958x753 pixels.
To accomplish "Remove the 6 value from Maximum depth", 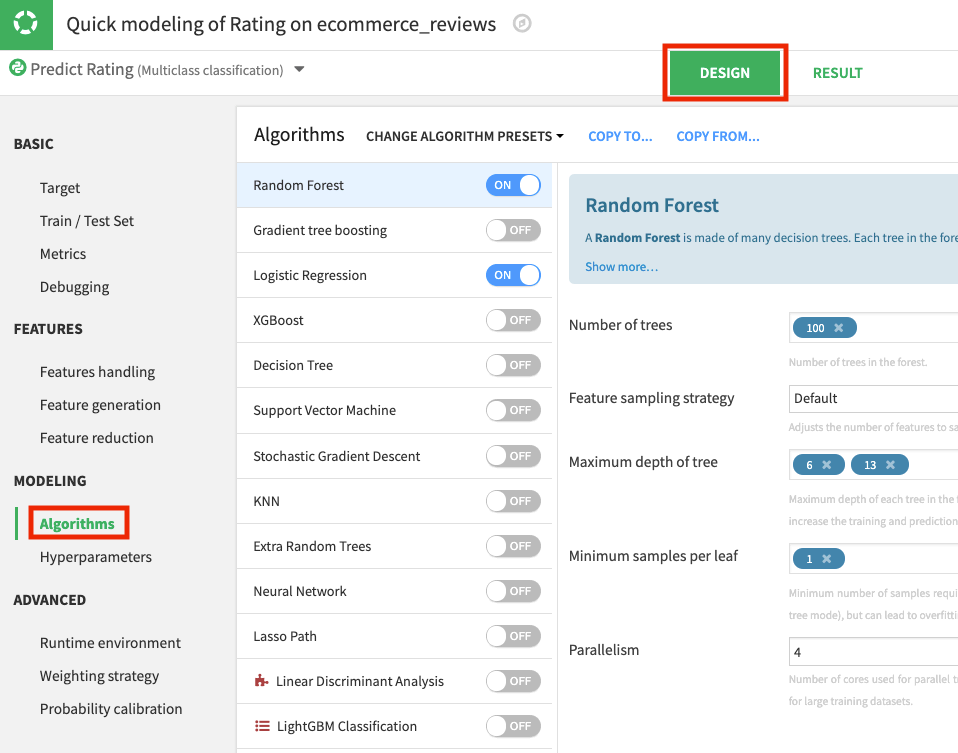I will pos(827,465).
